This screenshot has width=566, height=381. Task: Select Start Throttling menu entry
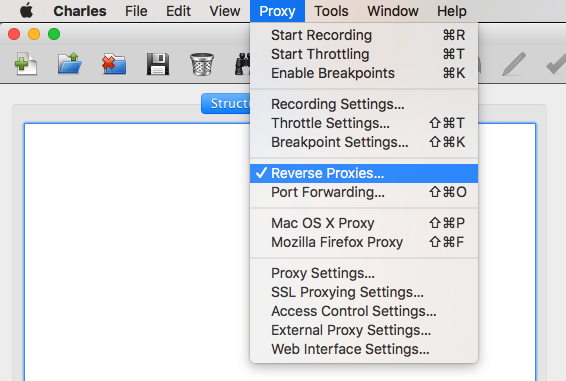pos(364,54)
